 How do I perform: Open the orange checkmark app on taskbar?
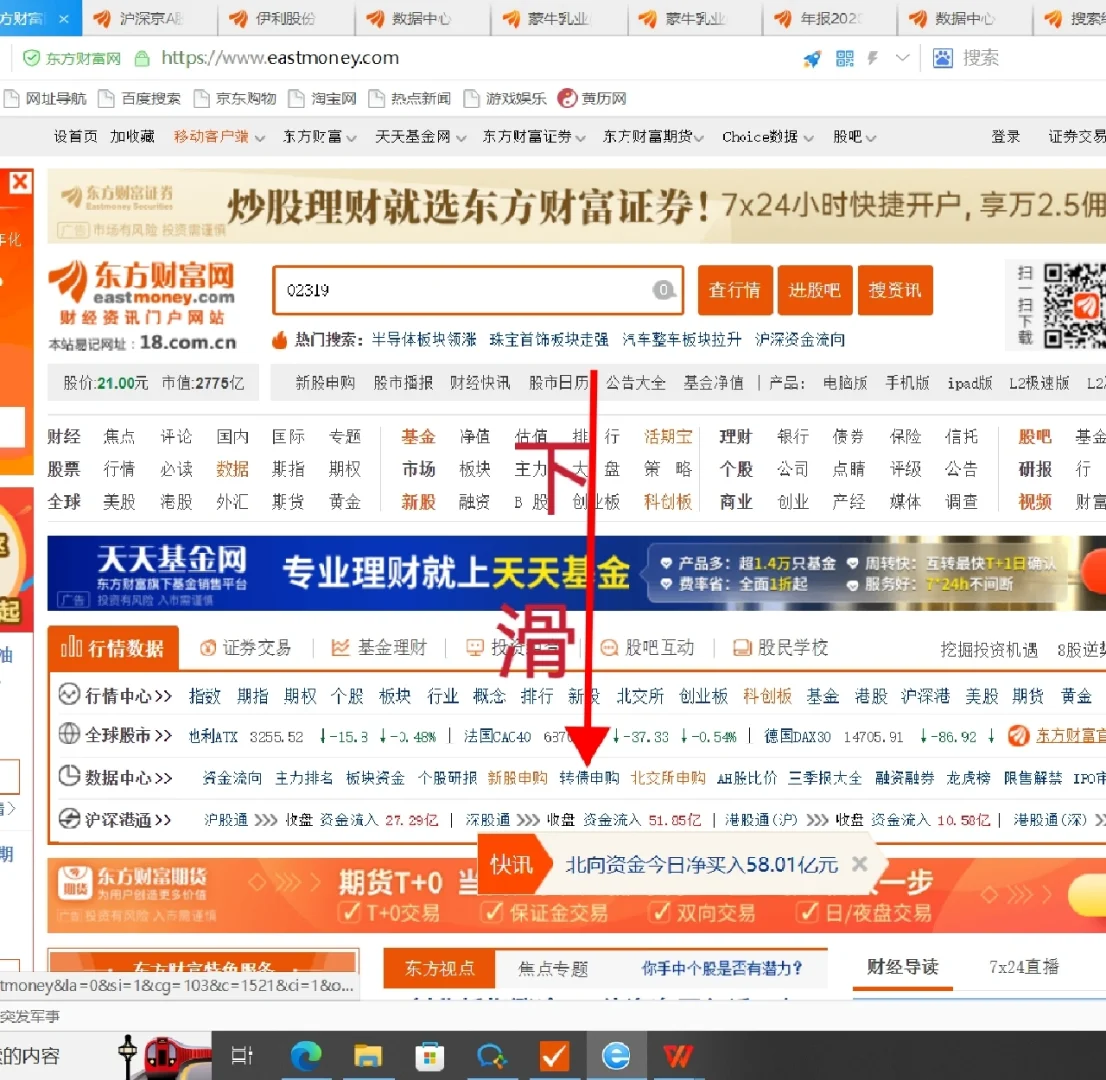(554, 1056)
